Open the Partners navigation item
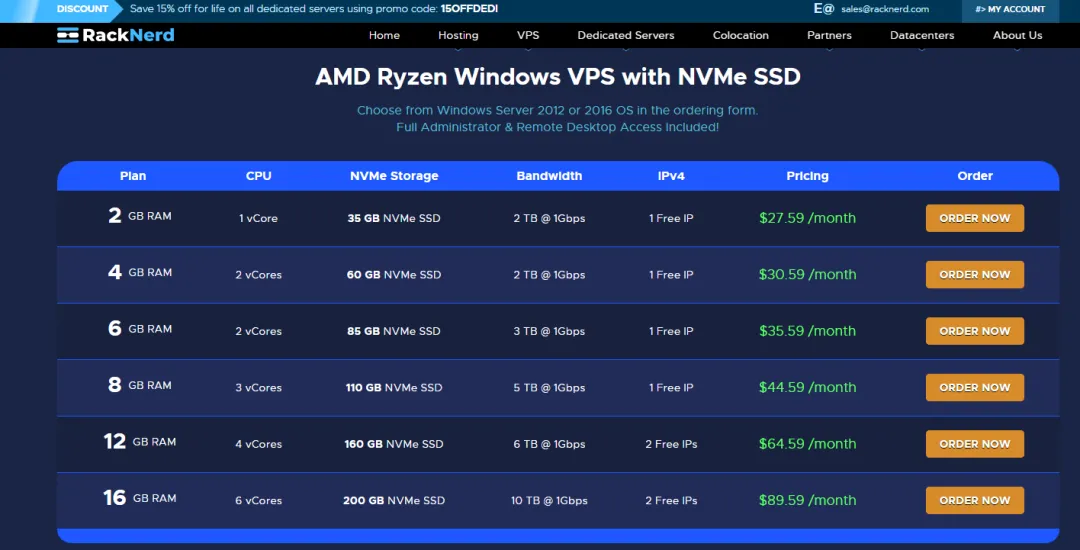 829,35
